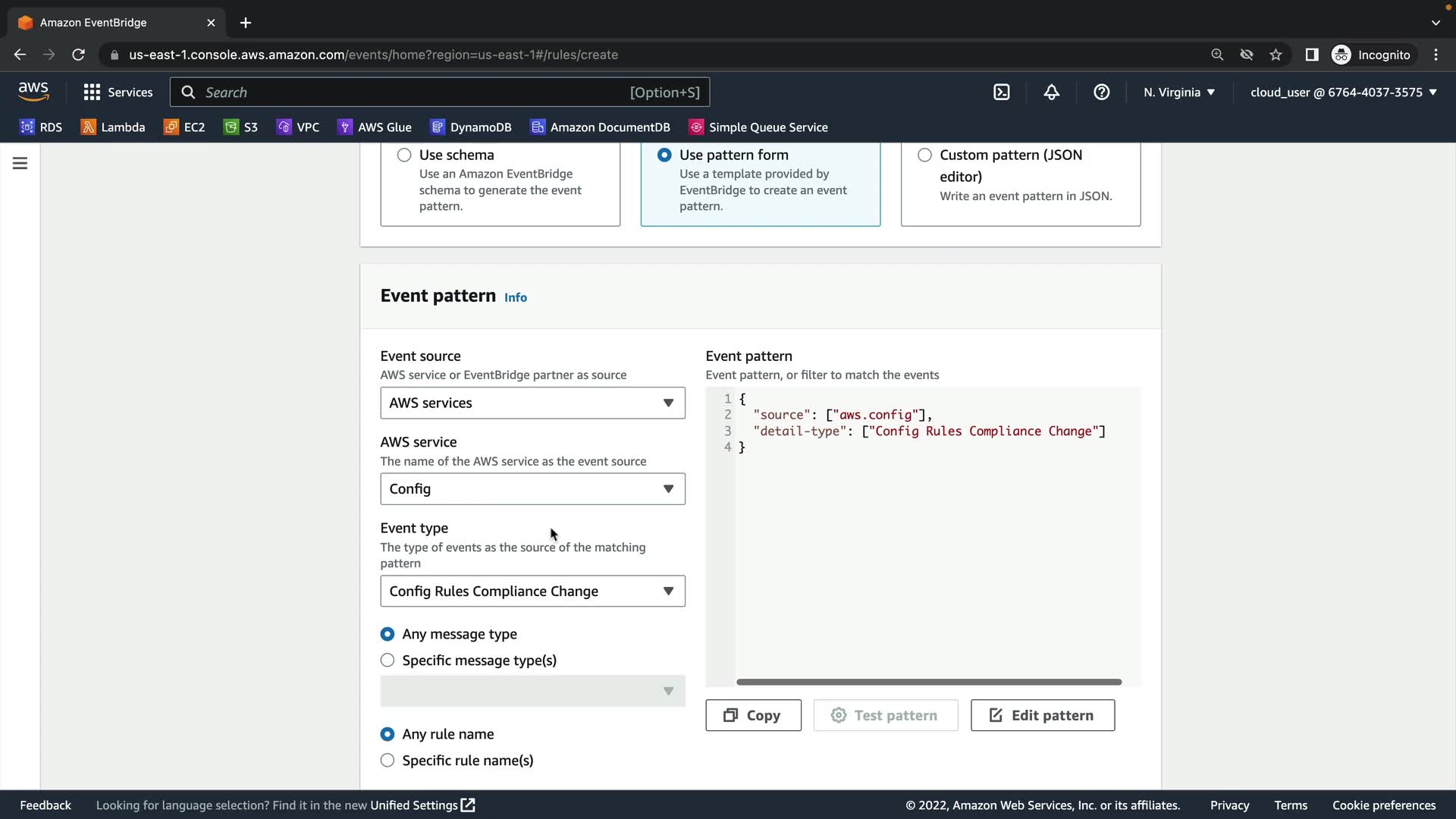Screen dimensions: 1456x819
Task: Open the DynamoDB shortcut in favorites bar
Action: 471,127
